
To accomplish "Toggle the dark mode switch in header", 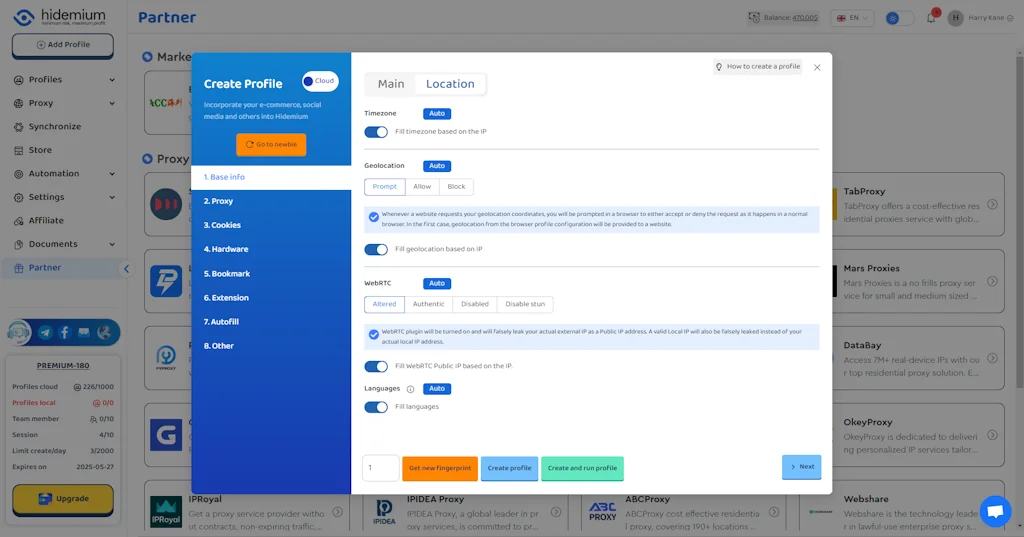I will point(899,18).
